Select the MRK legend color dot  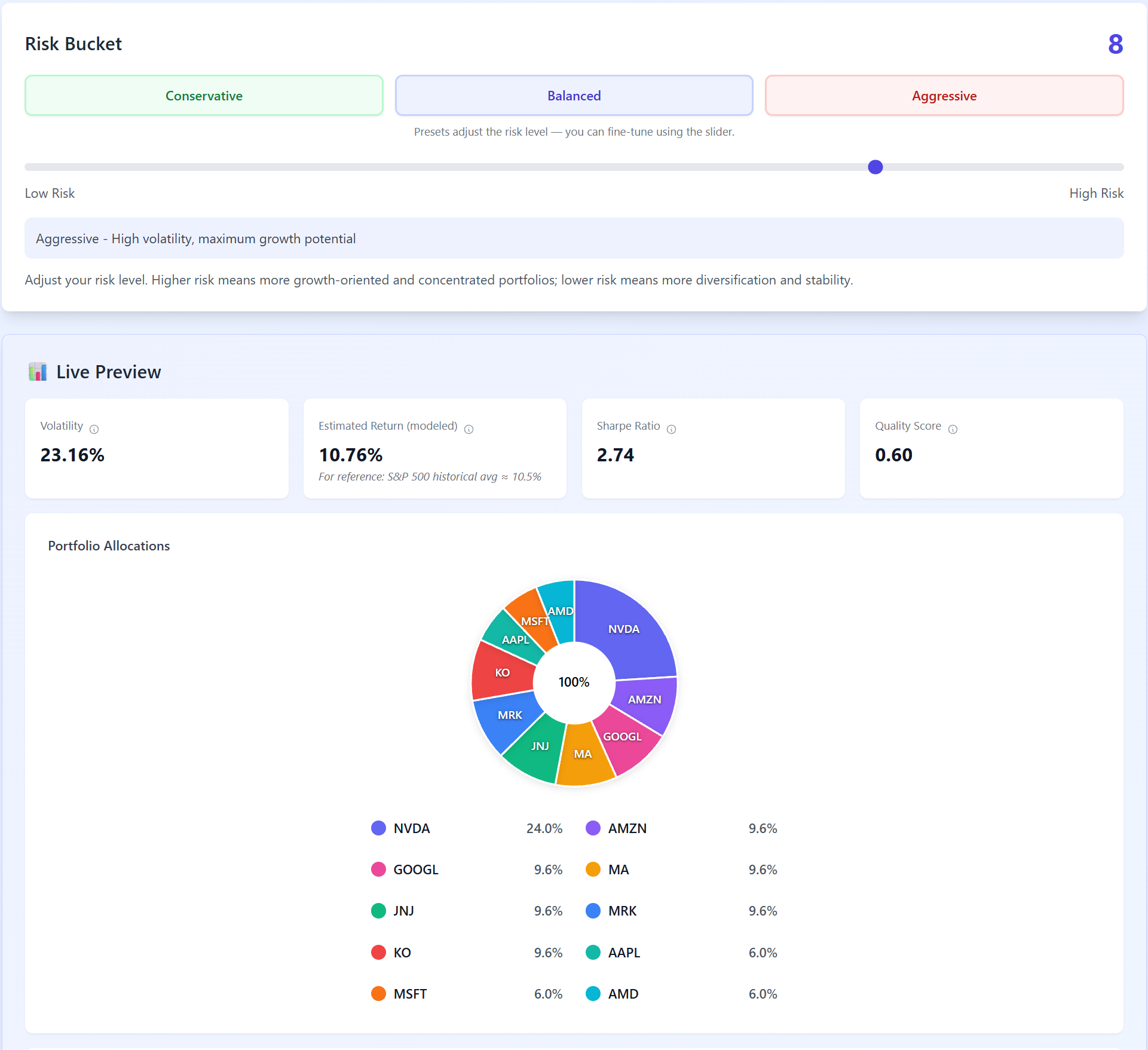coord(593,911)
